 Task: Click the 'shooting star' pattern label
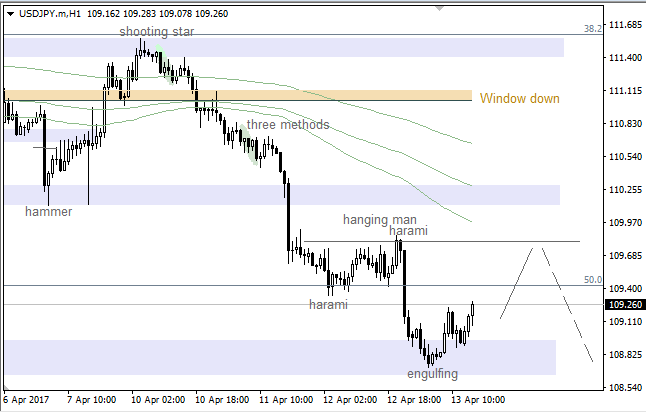pos(156,32)
